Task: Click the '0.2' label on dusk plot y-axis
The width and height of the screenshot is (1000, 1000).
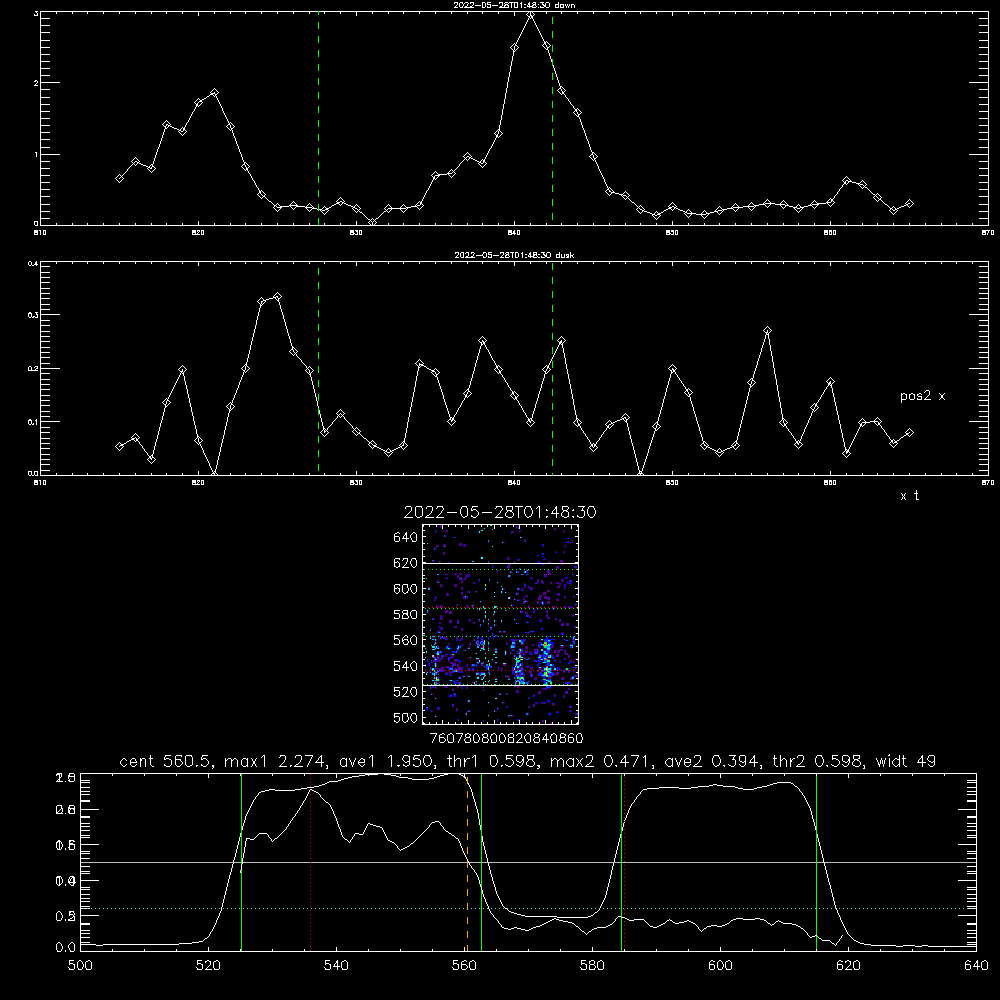Action: pyautogui.click(x=33, y=369)
